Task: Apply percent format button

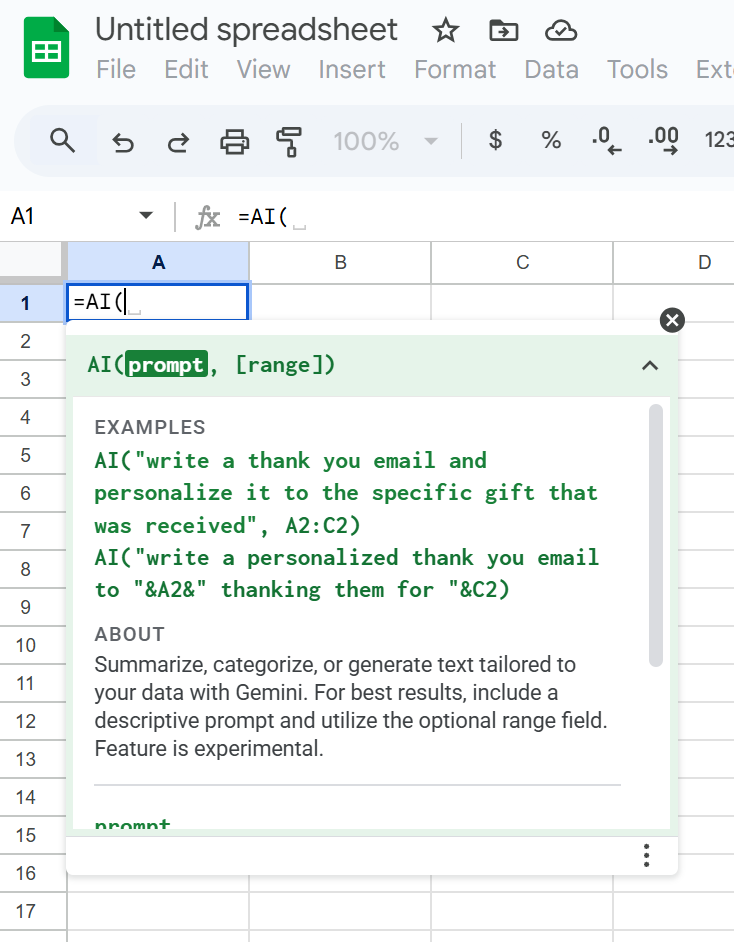Action: point(551,141)
